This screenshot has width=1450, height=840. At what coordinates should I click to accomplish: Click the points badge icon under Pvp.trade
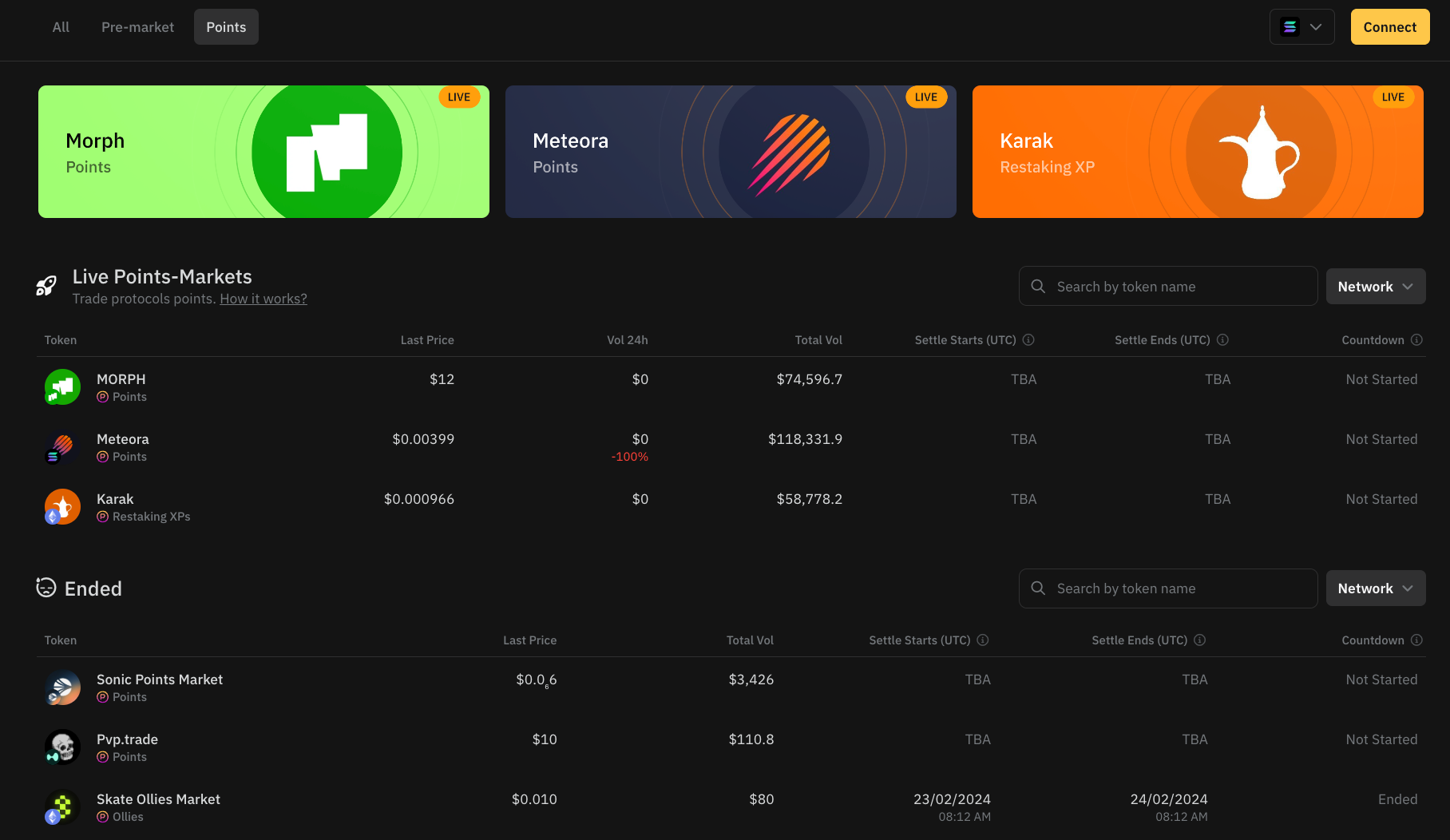[x=102, y=757]
